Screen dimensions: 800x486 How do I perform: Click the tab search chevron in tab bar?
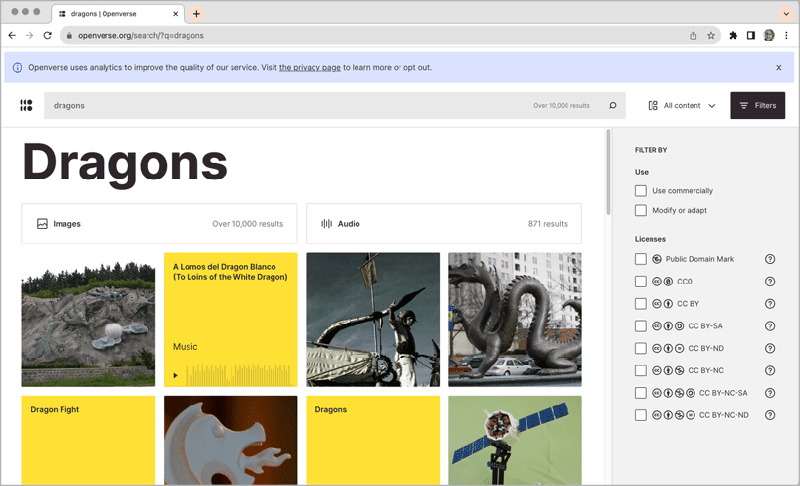click(786, 14)
